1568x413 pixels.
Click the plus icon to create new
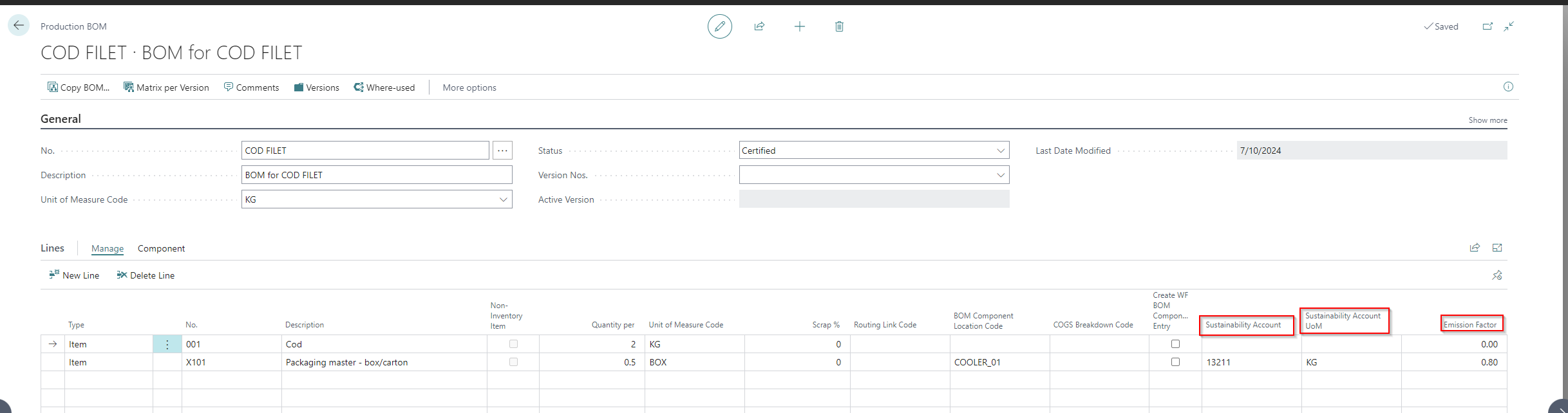click(799, 26)
